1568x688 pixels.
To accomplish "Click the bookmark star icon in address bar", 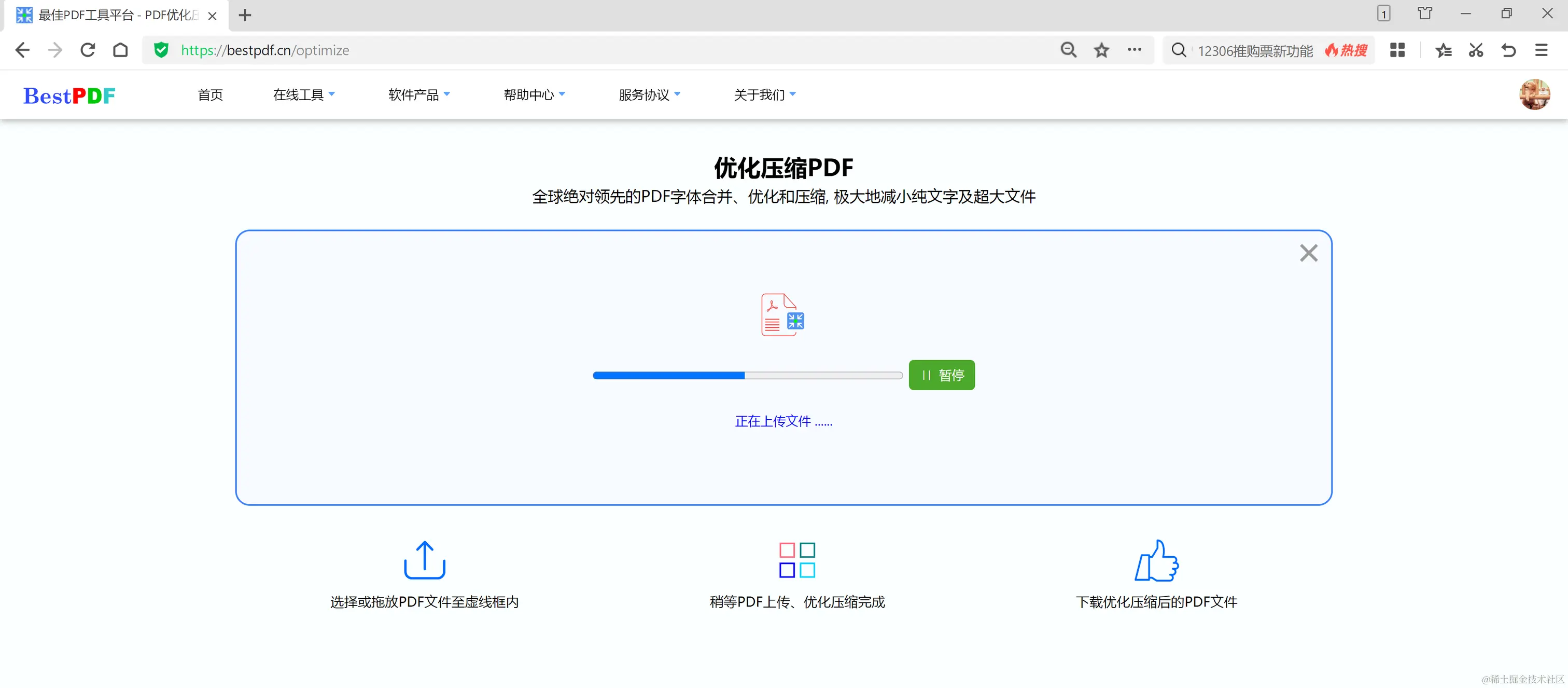I will click(x=1101, y=50).
